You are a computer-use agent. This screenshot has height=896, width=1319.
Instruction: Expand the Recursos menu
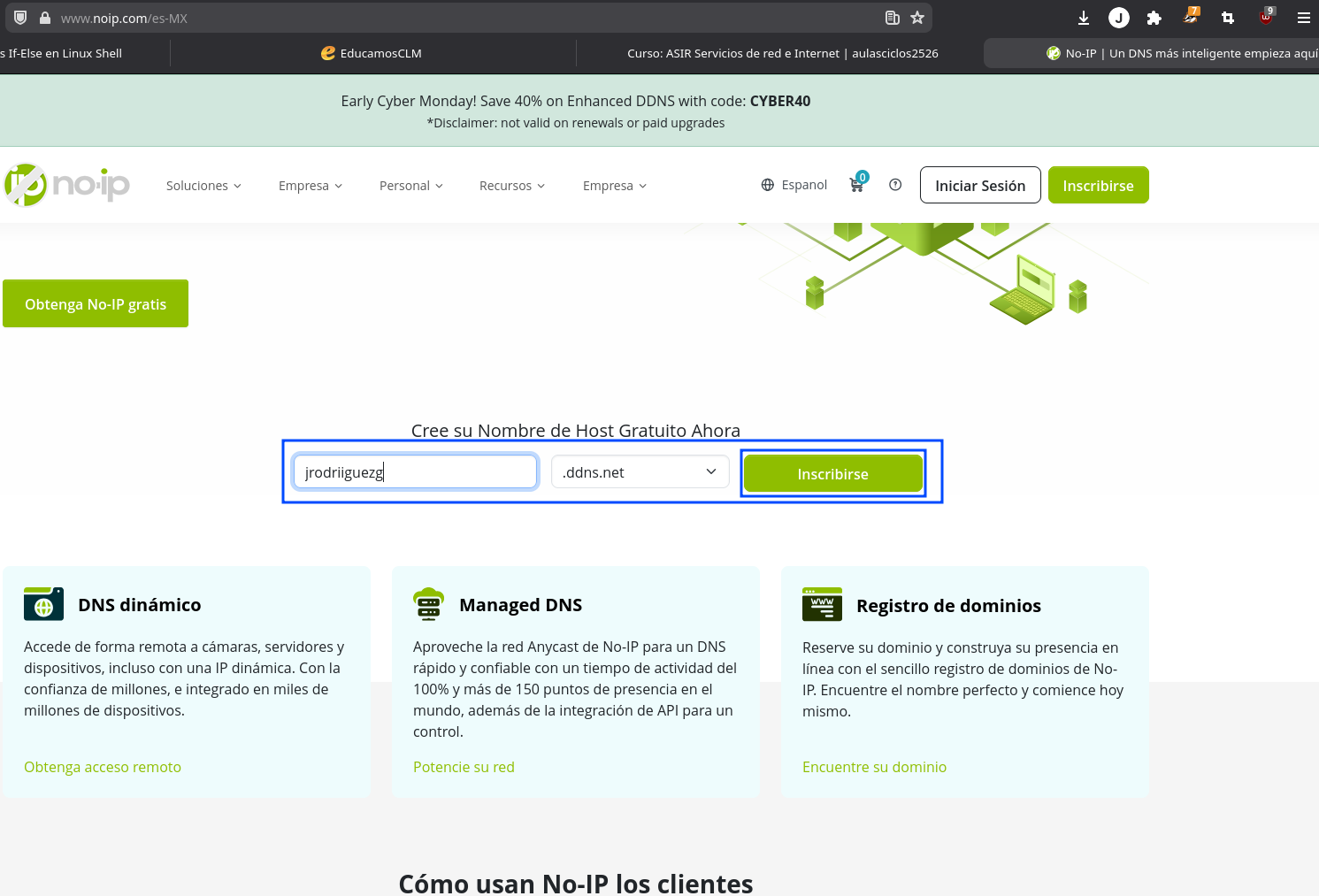pyautogui.click(x=512, y=186)
